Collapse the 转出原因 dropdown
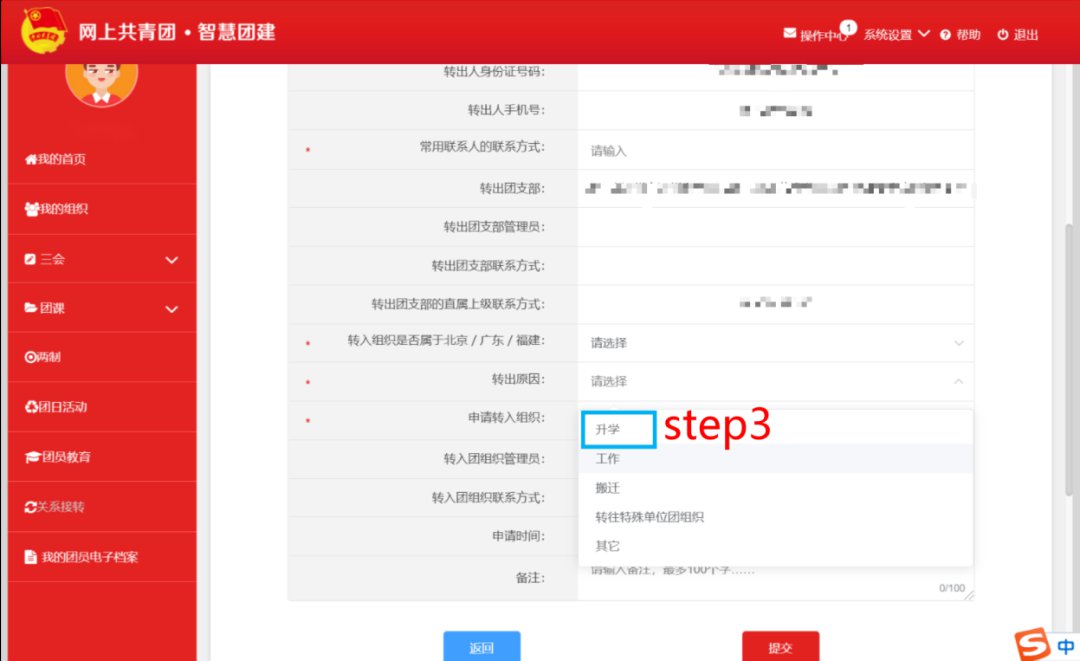1080x661 pixels. [776, 381]
